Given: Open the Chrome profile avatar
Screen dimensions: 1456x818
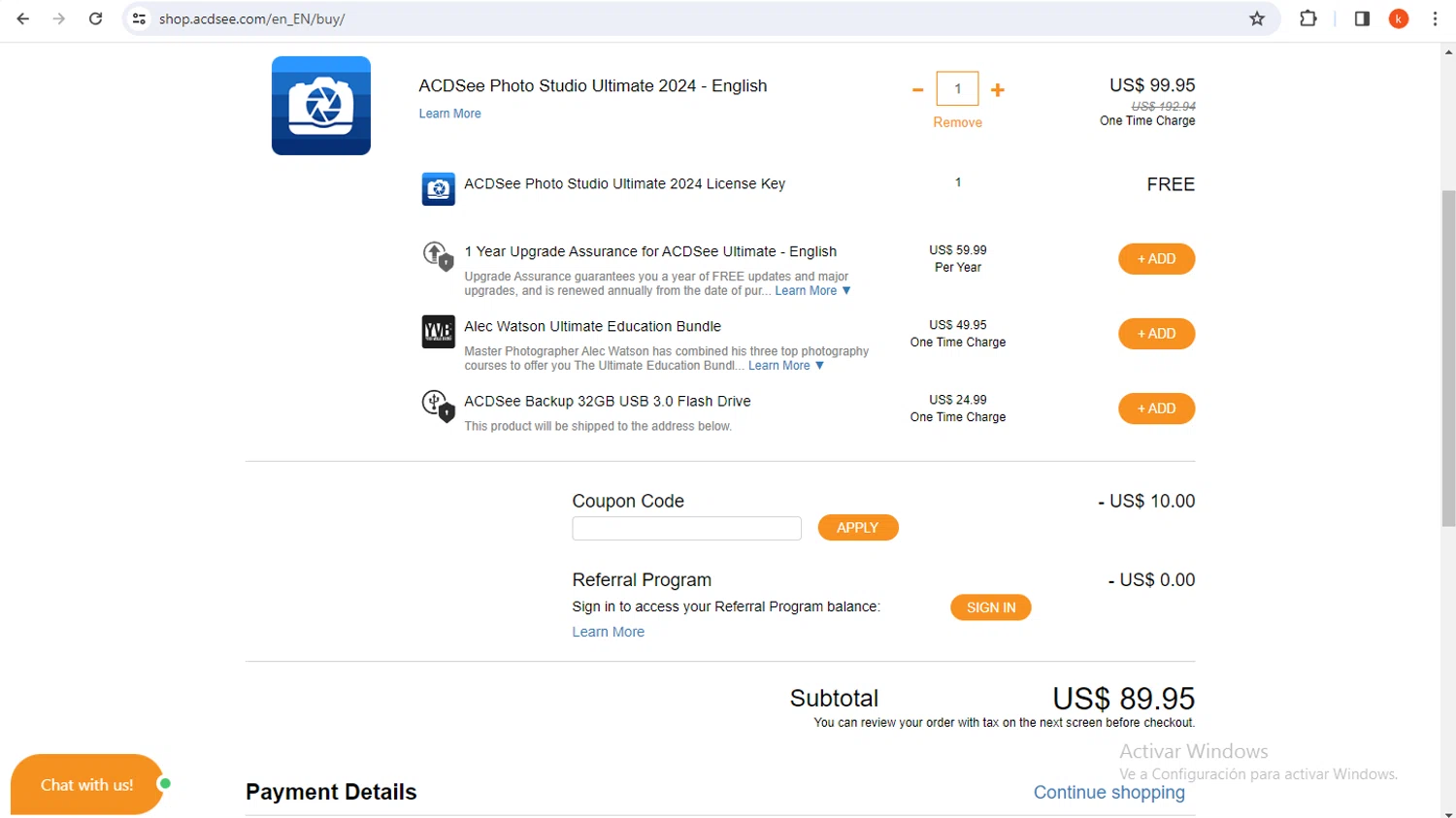Looking at the screenshot, I should tap(1399, 18).
